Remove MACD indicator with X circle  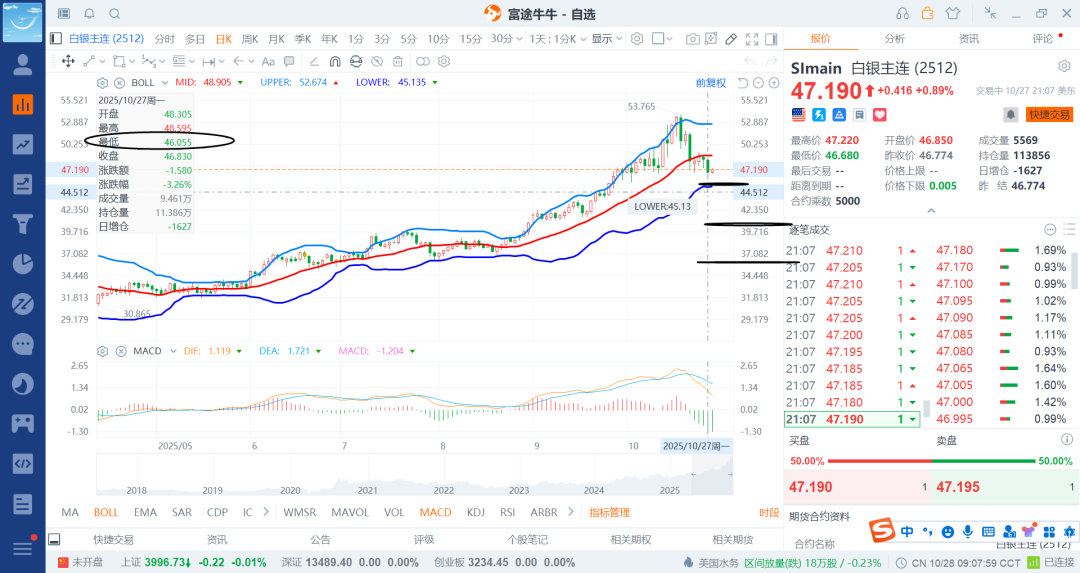[121, 351]
